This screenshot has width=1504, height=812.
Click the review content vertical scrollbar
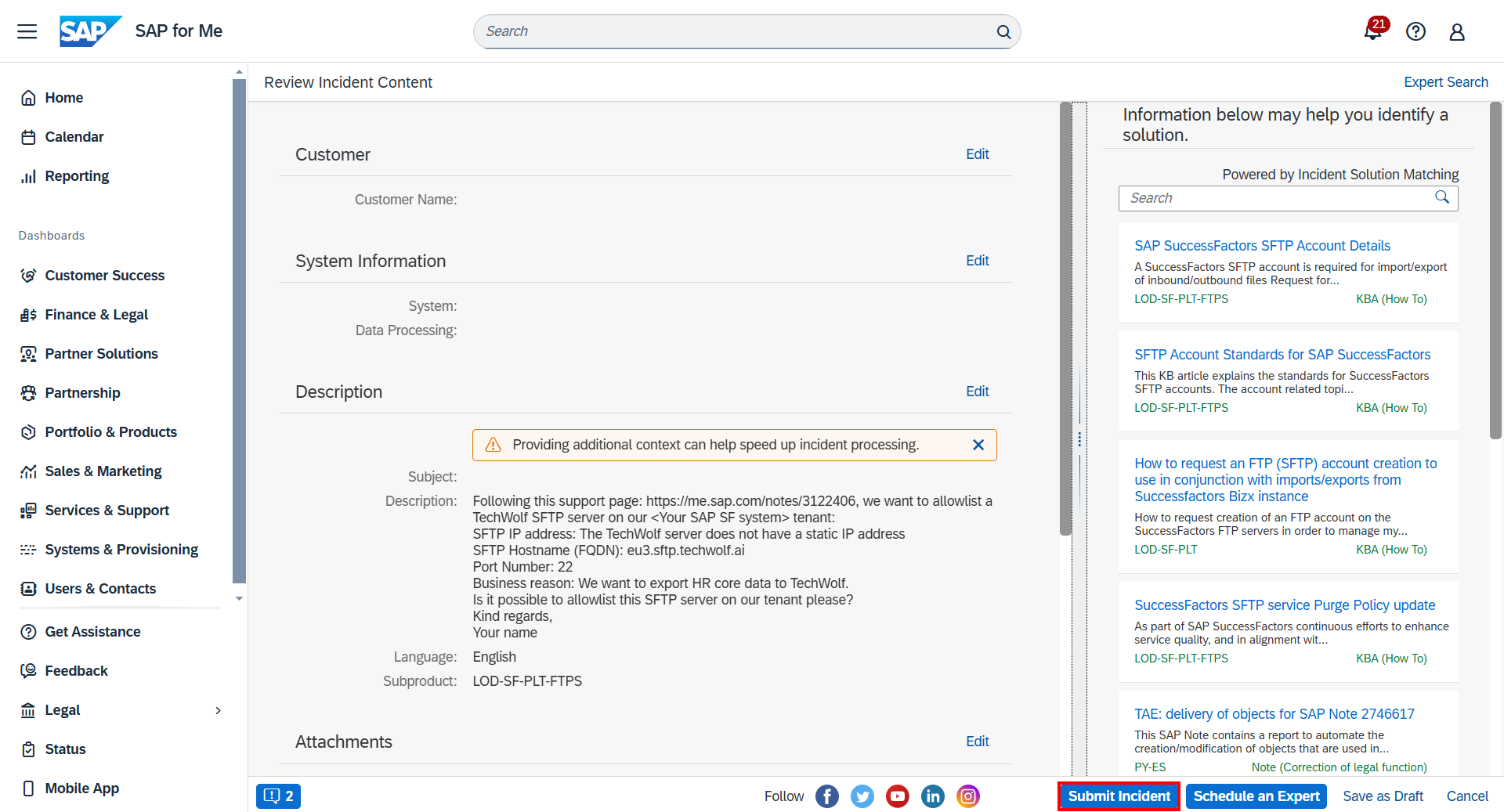coord(1065,319)
